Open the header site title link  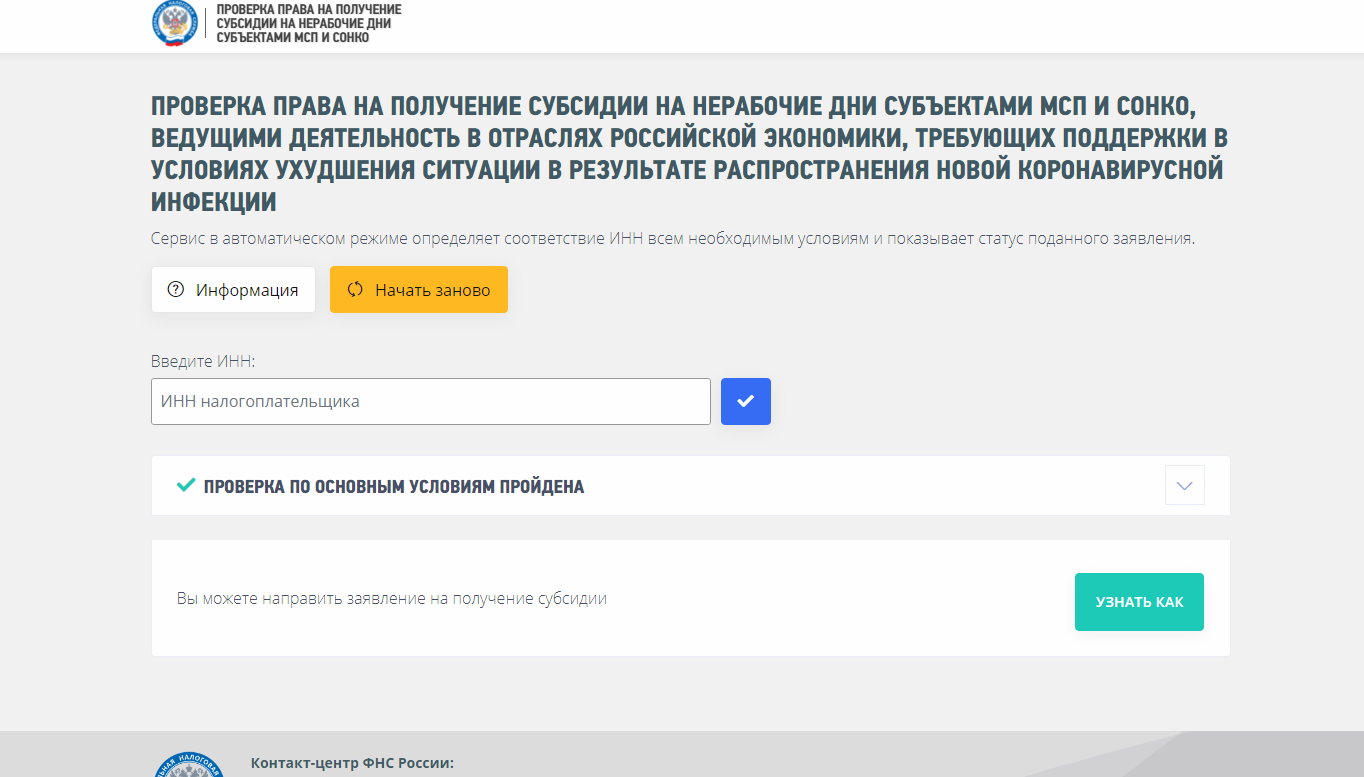[x=309, y=23]
